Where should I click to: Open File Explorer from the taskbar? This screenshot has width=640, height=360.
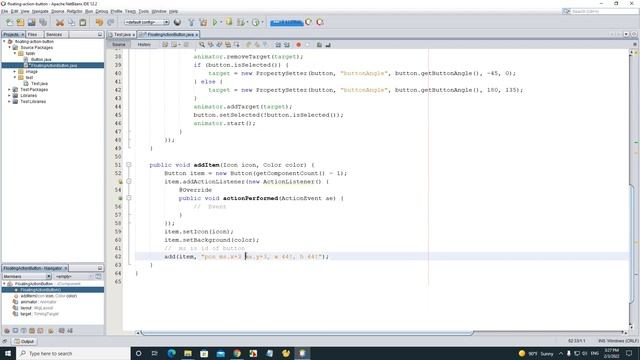[x=188, y=353]
